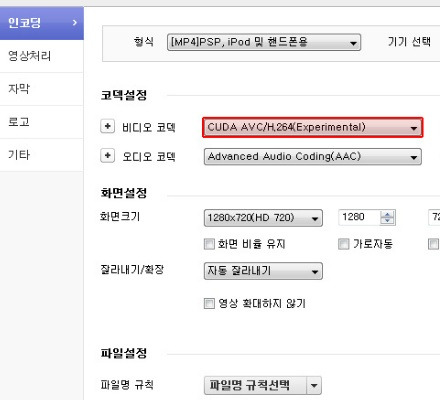Screen dimensions: 440x400
Task: Click the 파일명 규칙 label
Action: pyautogui.click(x=127, y=385)
